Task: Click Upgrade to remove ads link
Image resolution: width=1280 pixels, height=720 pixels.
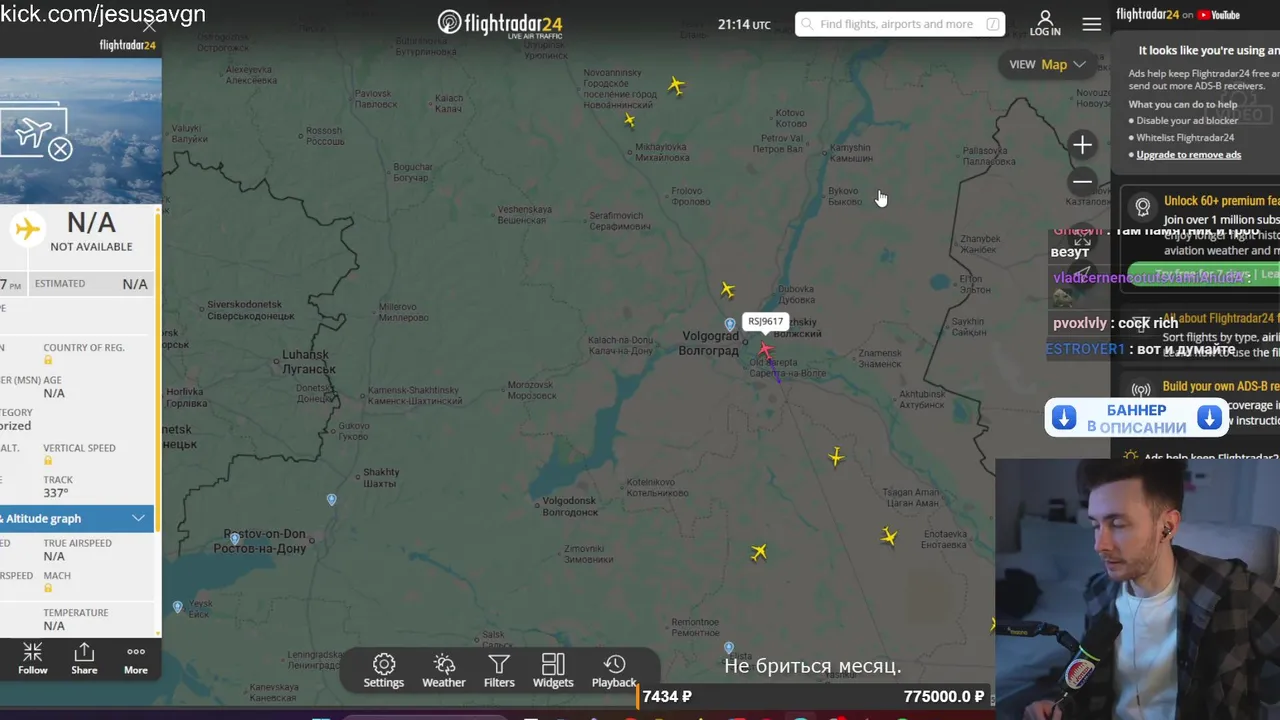Action: [1189, 154]
